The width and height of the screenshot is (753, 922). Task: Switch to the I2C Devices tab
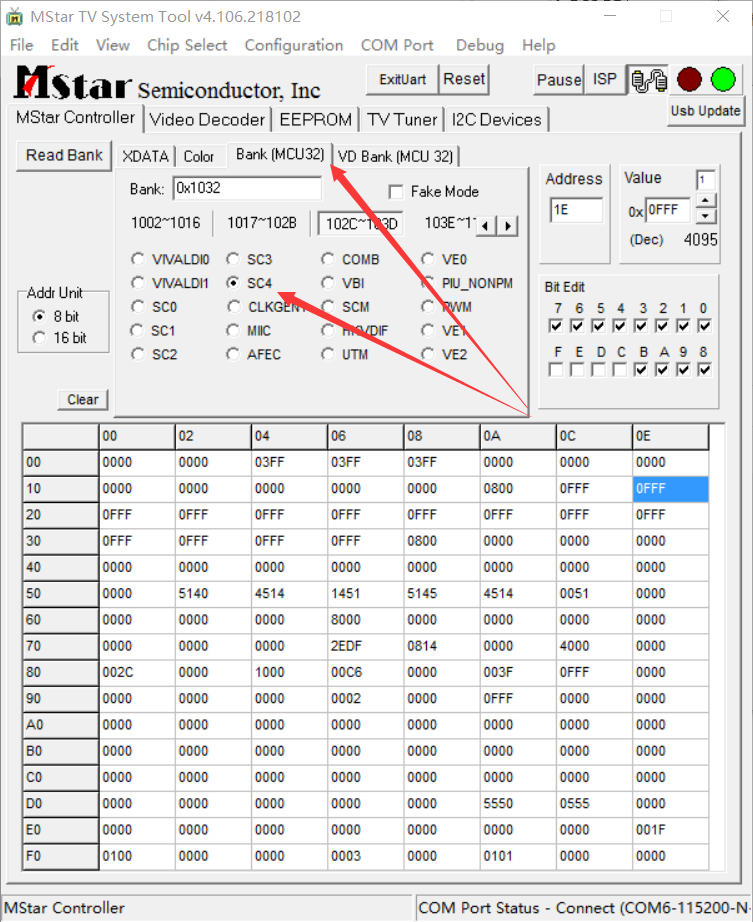496,120
